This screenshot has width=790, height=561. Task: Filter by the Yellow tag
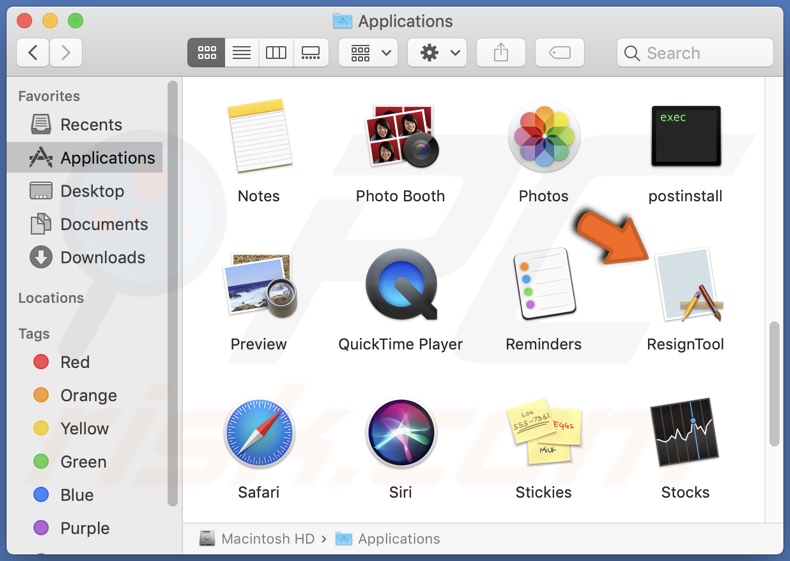84,428
